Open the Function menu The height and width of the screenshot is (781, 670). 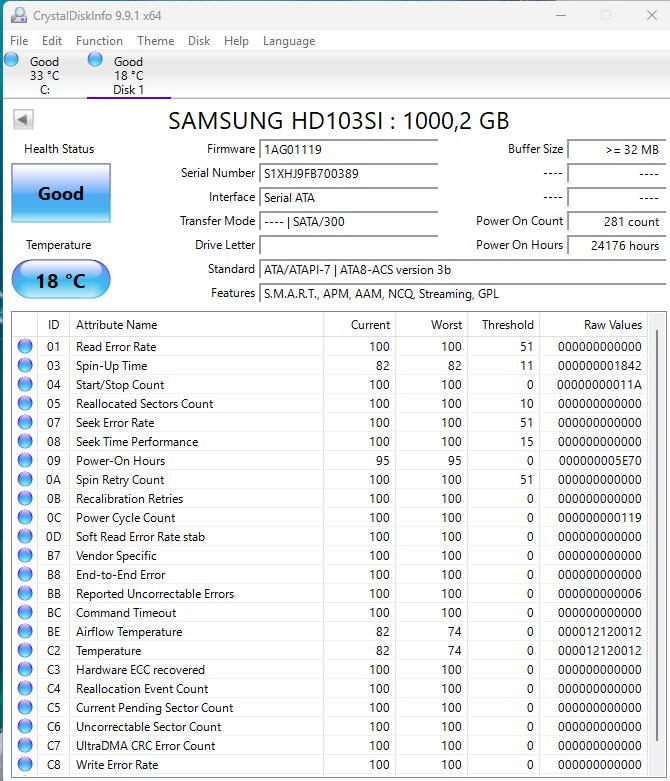click(x=99, y=41)
